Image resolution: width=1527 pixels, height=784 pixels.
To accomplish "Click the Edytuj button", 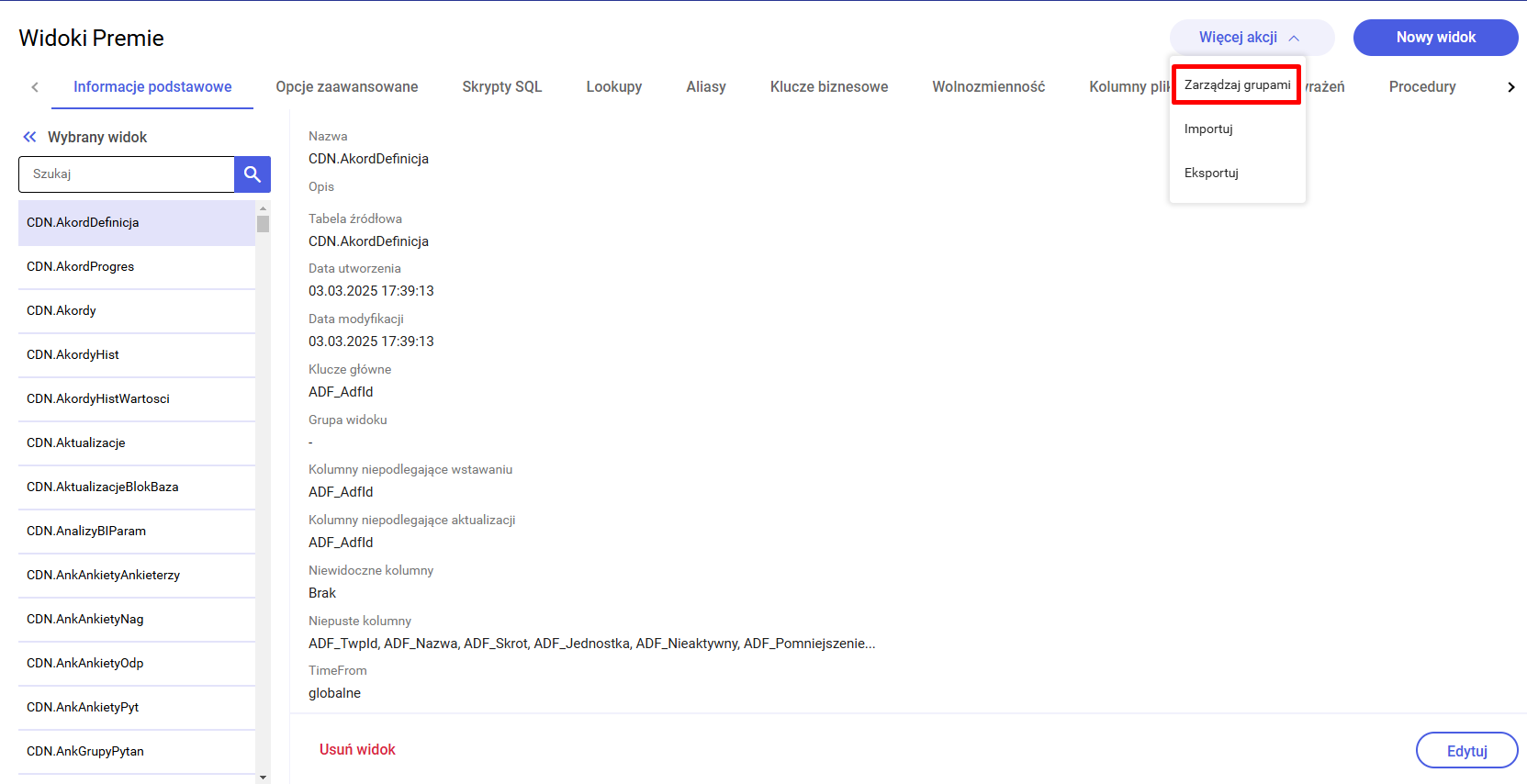I will [1467, 750].
